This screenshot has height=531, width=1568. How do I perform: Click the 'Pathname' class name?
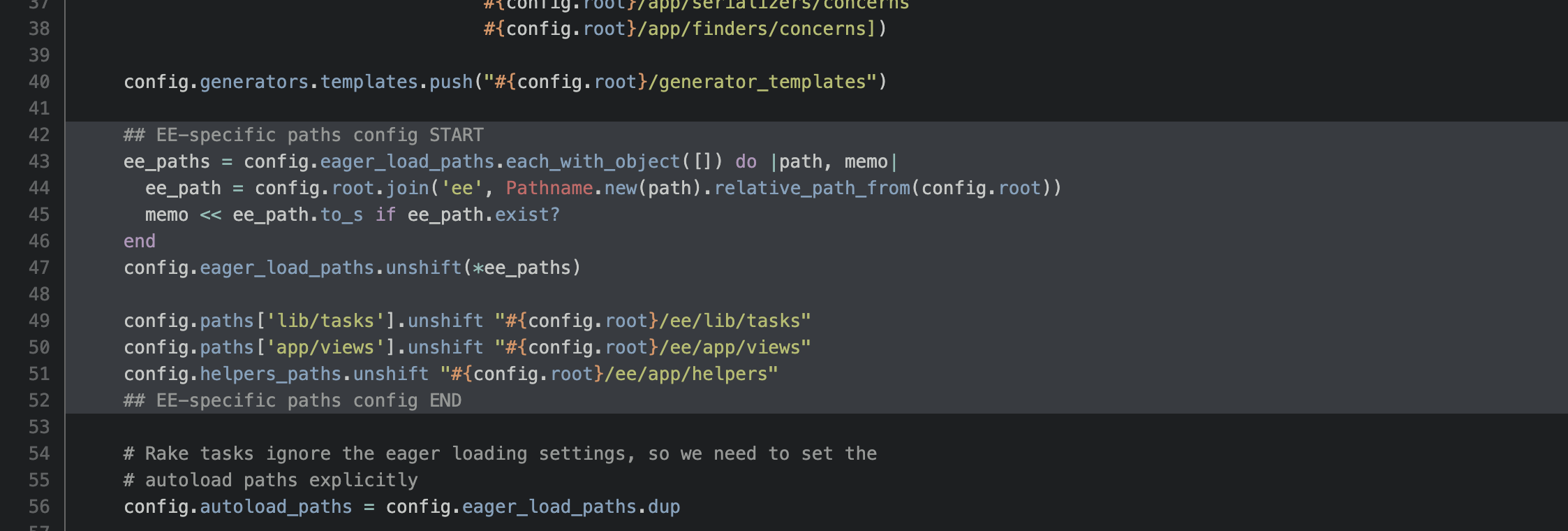549,188
